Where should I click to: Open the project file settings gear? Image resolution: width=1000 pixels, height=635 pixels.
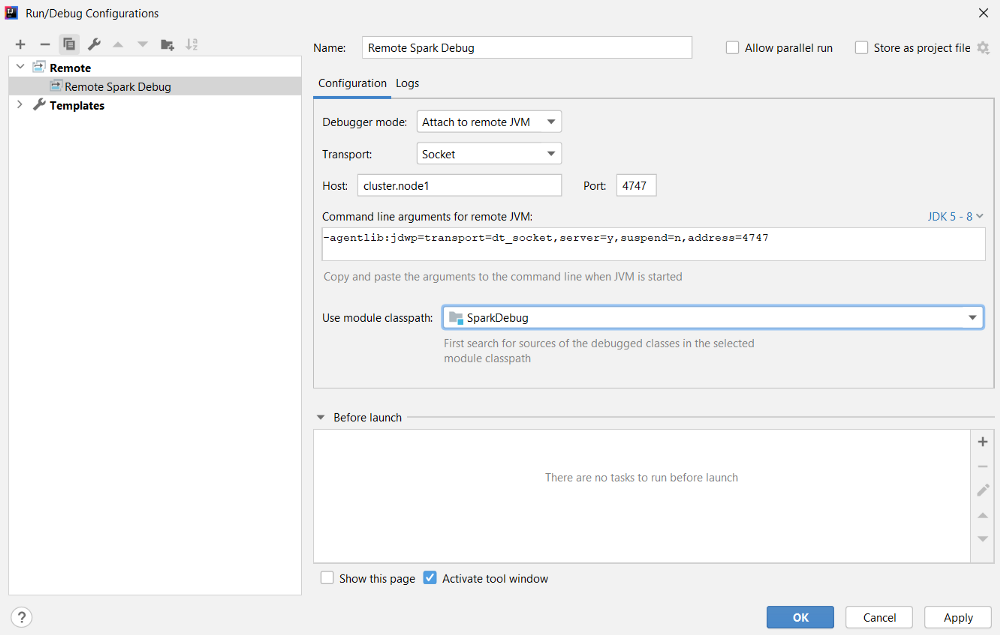983,48
